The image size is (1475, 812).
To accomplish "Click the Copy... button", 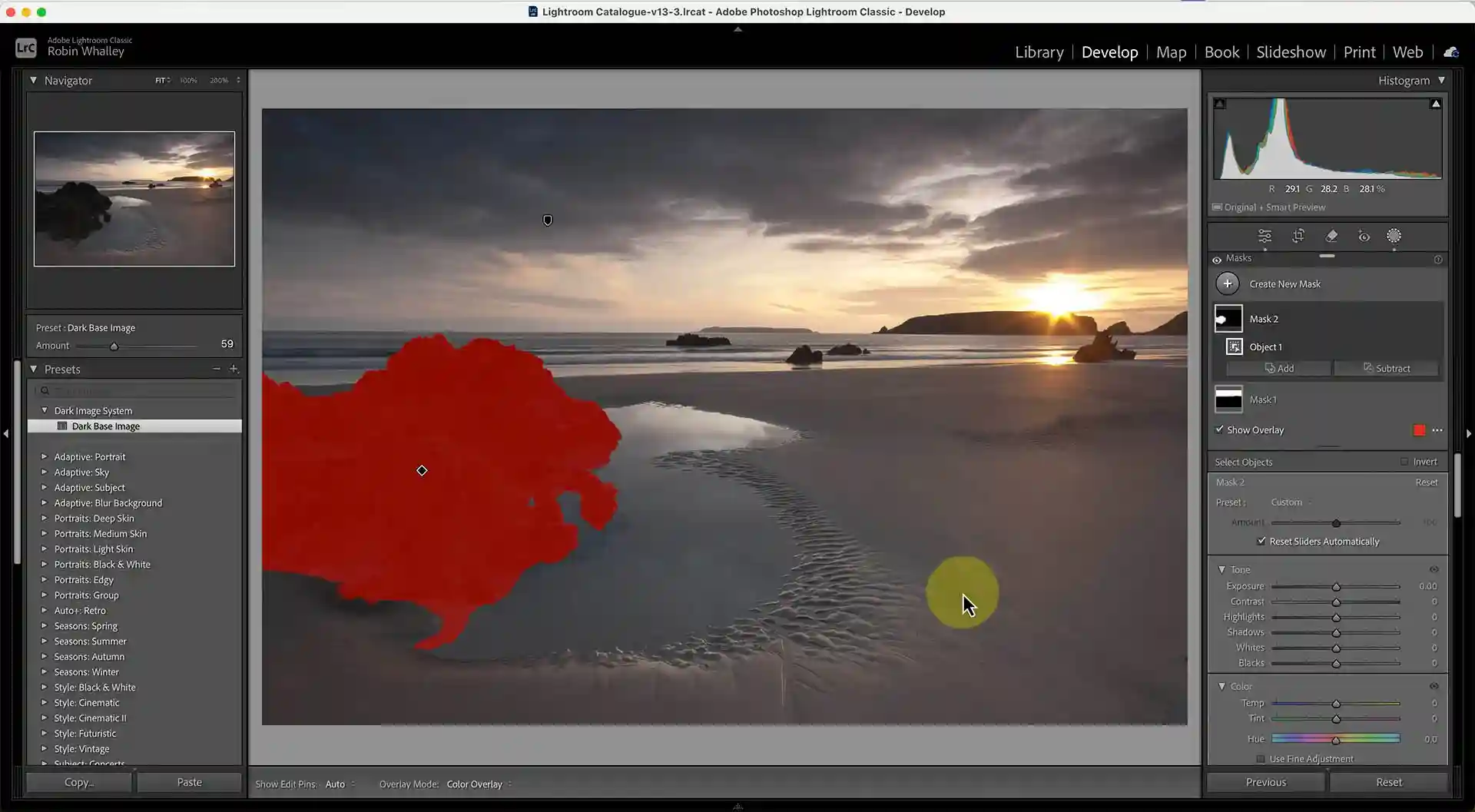I will (79, 782).
